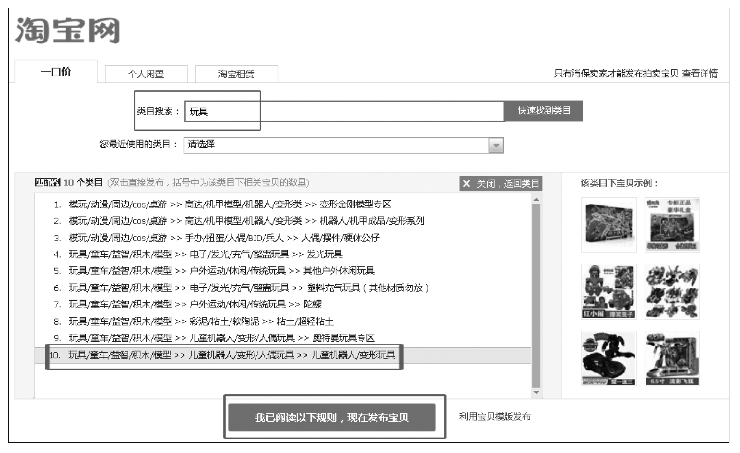
Task: Select category row 2 ending 机器人/机甲成品/变形系列
Action: (283, 221)
